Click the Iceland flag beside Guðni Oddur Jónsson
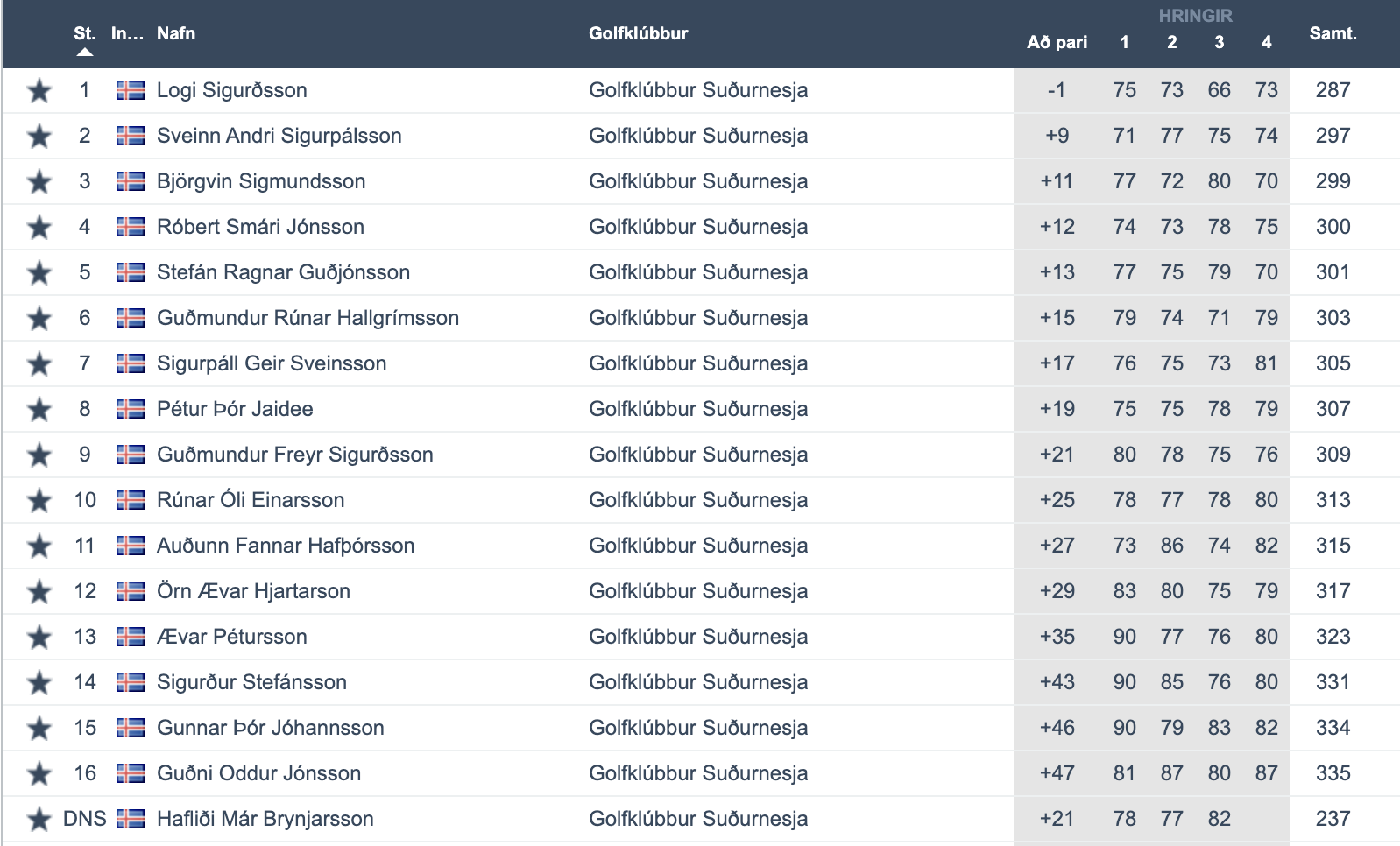The height and width of the screenshot is (846, 1400). tap(131, 773)
